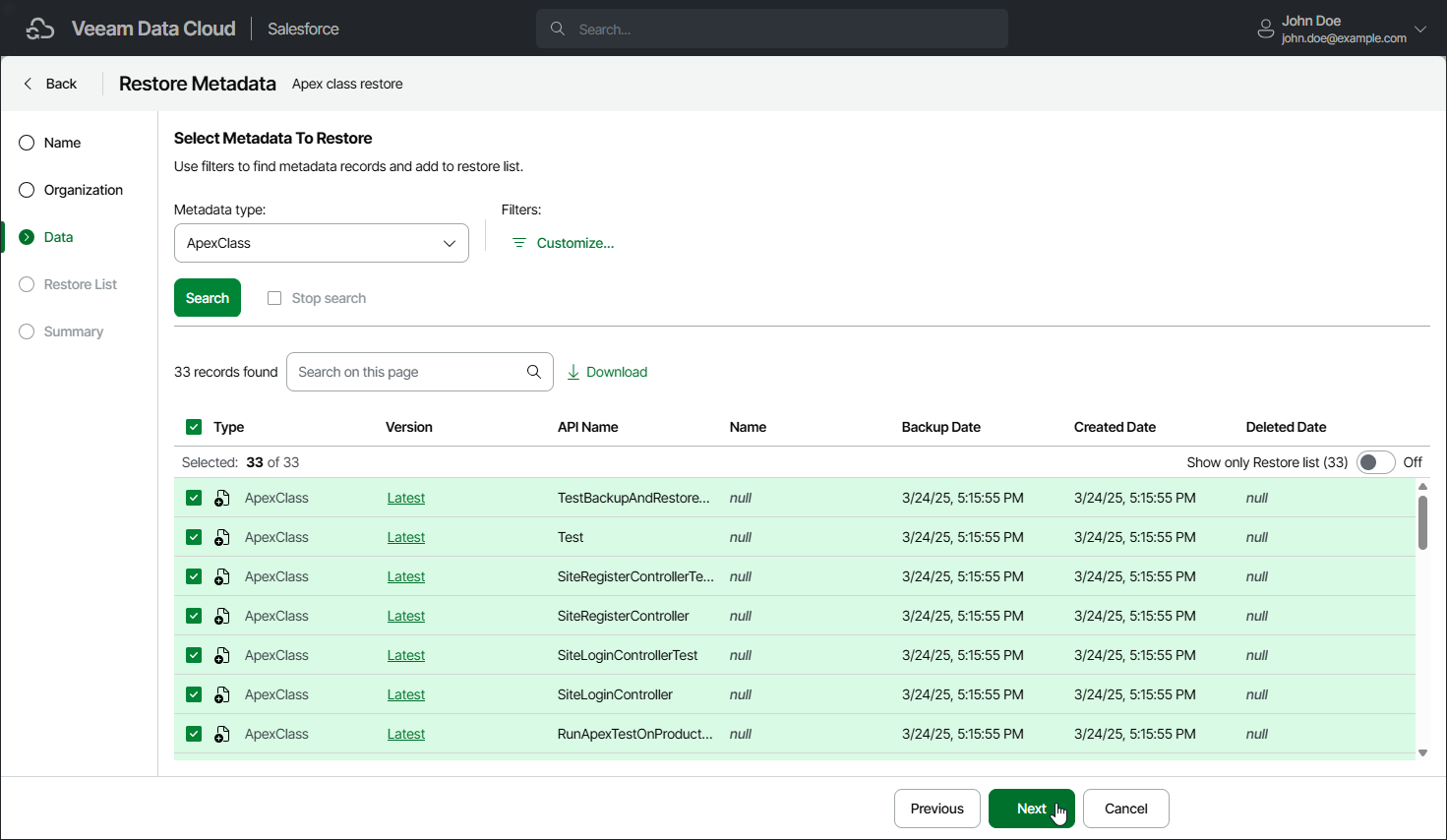Open Latest version link for SiteLoginController

point(406,694)
